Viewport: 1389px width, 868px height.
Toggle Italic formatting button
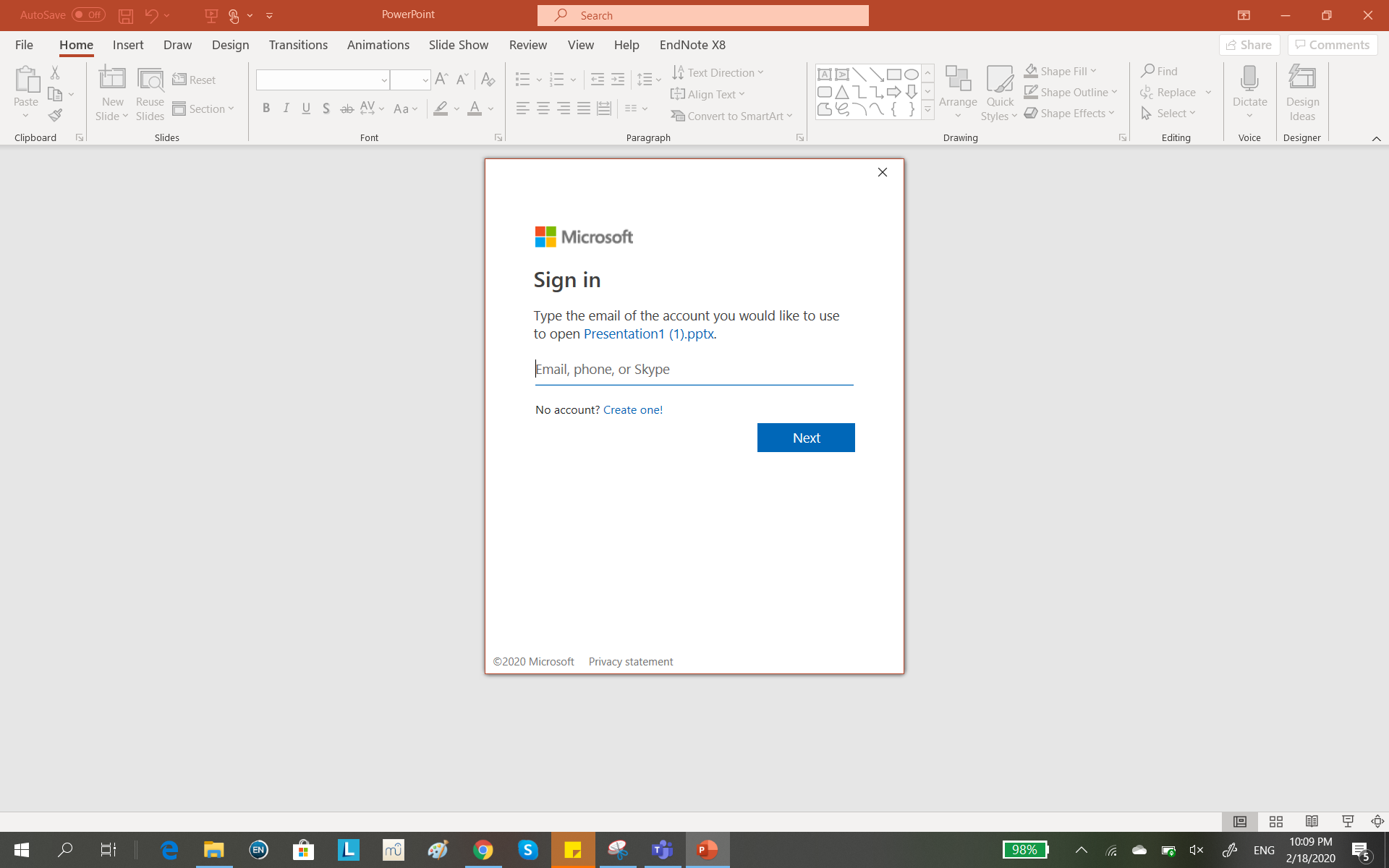(286, 109)
